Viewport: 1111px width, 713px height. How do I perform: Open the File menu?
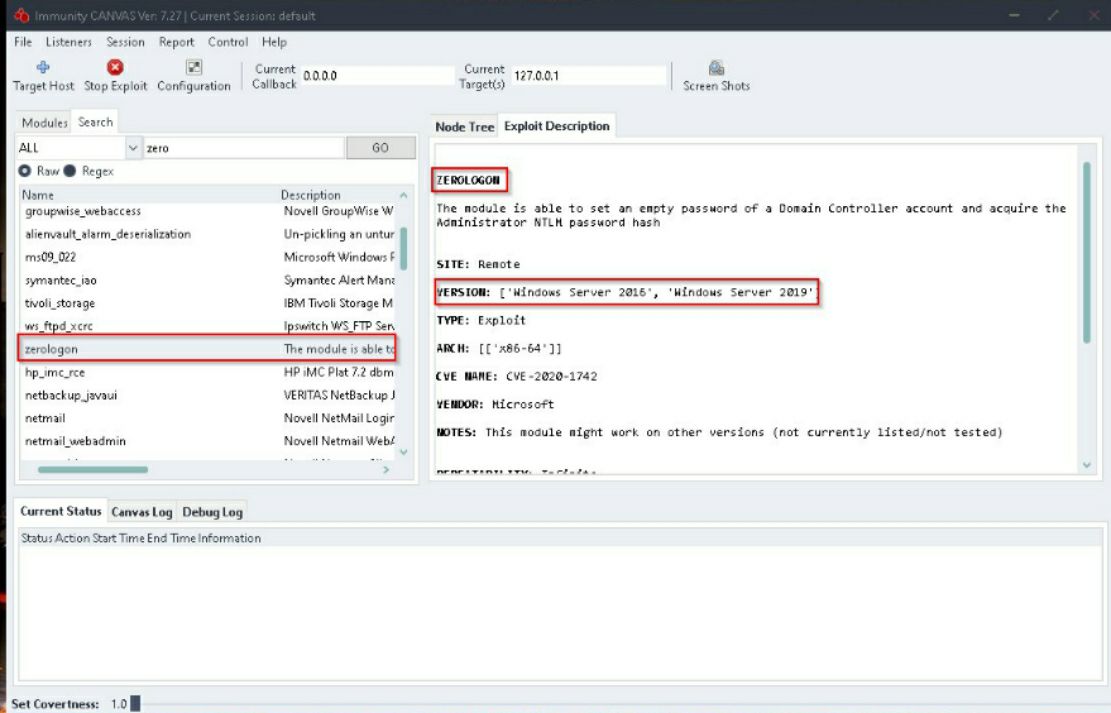tap(23, 42)
